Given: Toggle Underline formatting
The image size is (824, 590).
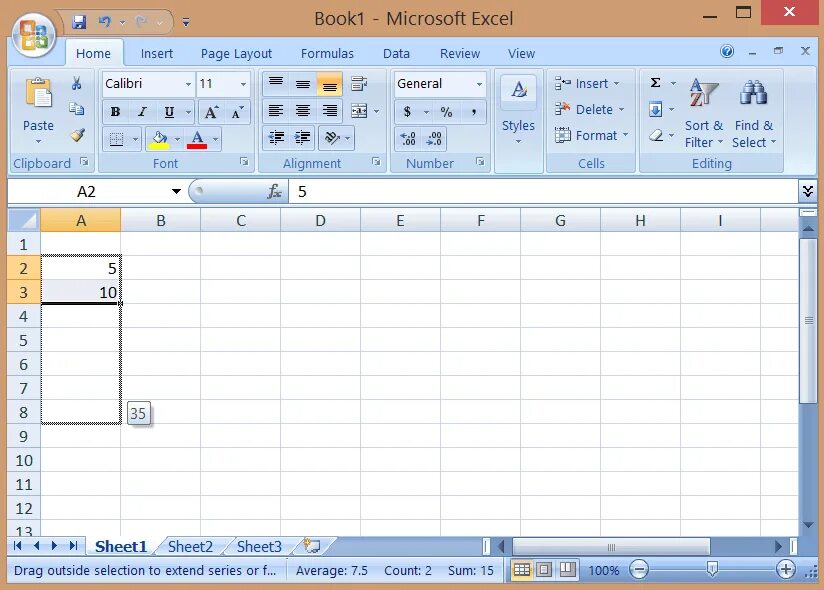Looking at the screenshot, I should 169,112.
